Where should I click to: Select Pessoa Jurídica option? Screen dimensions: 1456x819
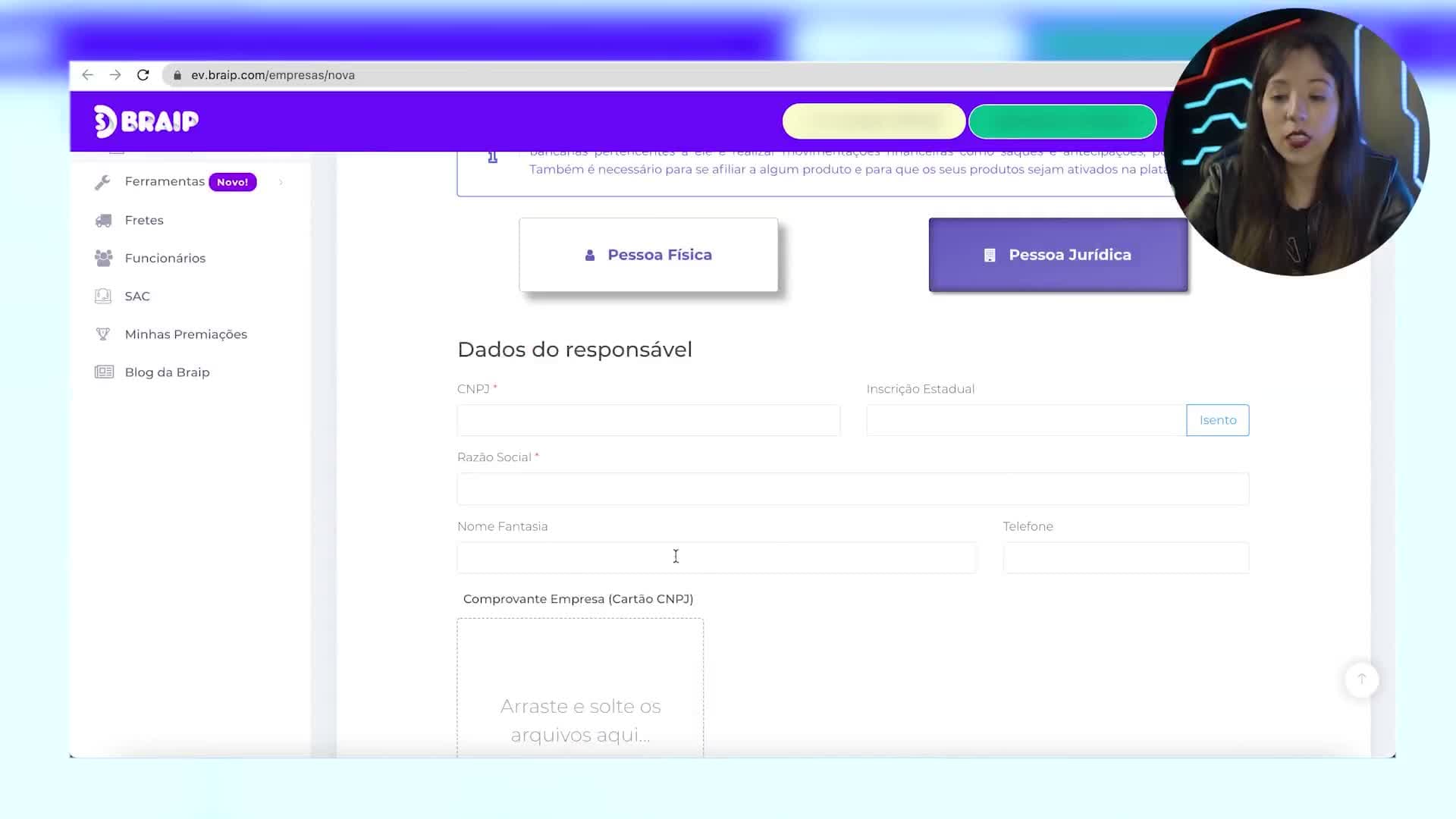point(1058,255)
